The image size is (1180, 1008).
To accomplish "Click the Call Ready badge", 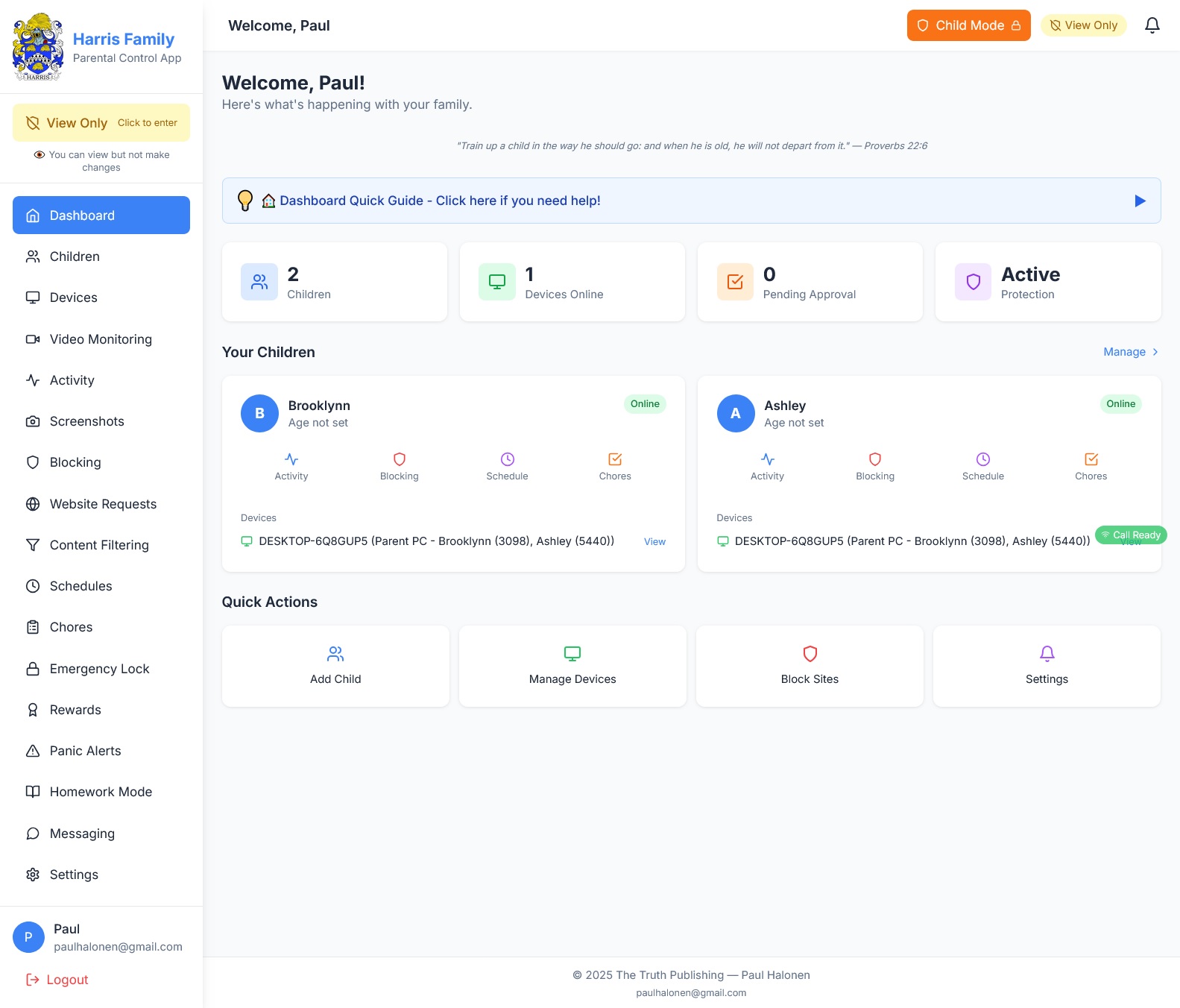I will 1131,535.
